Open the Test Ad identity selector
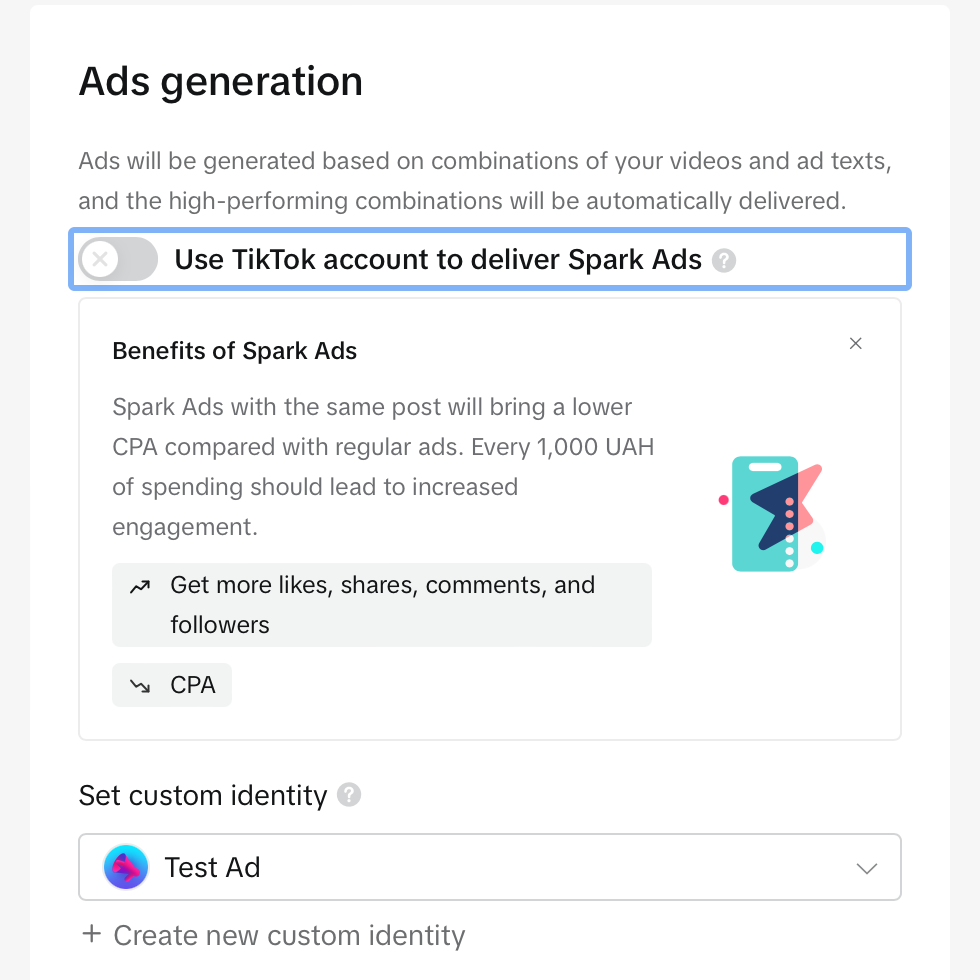Image resolution: width=980 pixels, height=980 pixels. (x=489, y=867)
